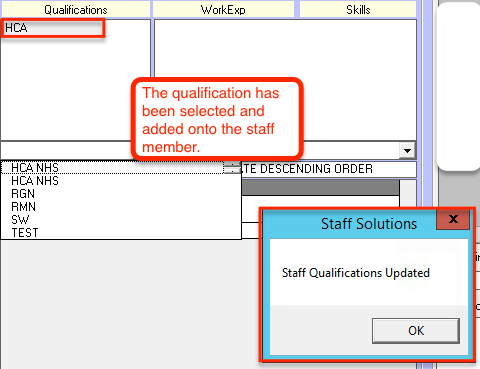Open the Skills tab header

[x=358, y=9]
